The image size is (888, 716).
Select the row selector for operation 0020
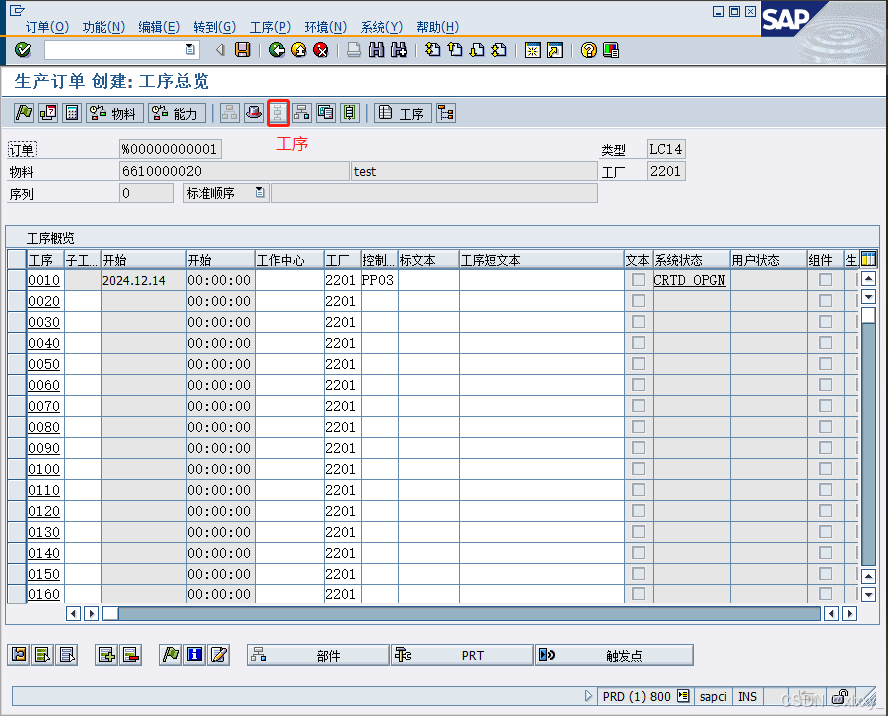(17, 301)
